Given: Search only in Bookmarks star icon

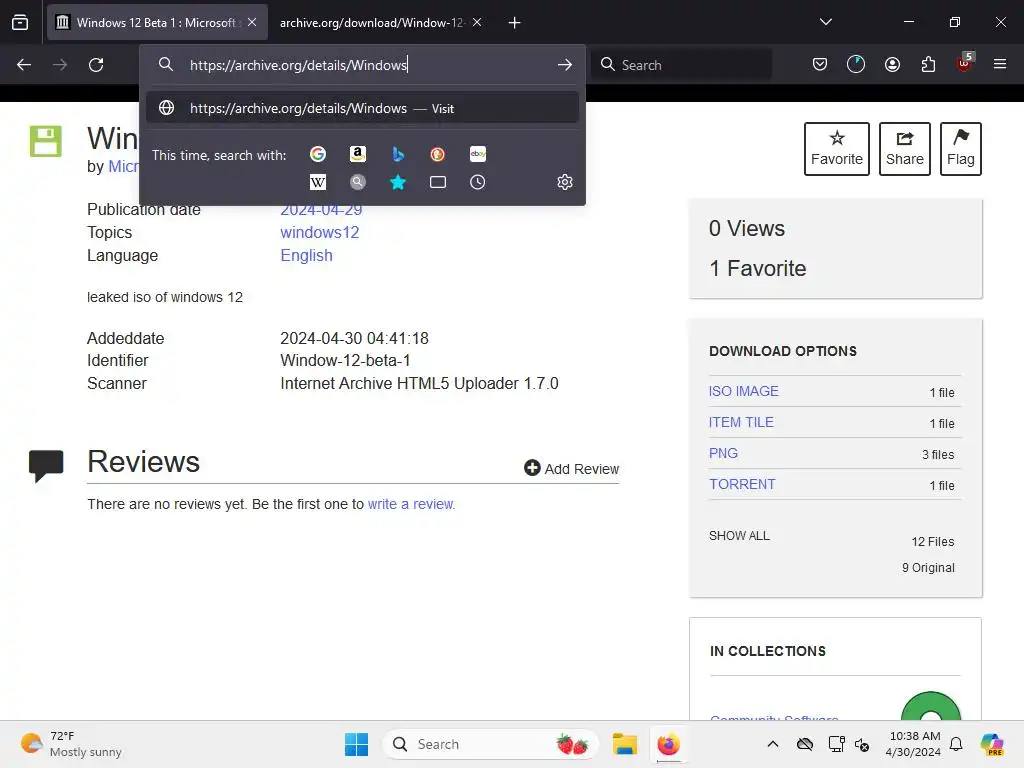Looking at the screenshot, I should tap(398, 182).
